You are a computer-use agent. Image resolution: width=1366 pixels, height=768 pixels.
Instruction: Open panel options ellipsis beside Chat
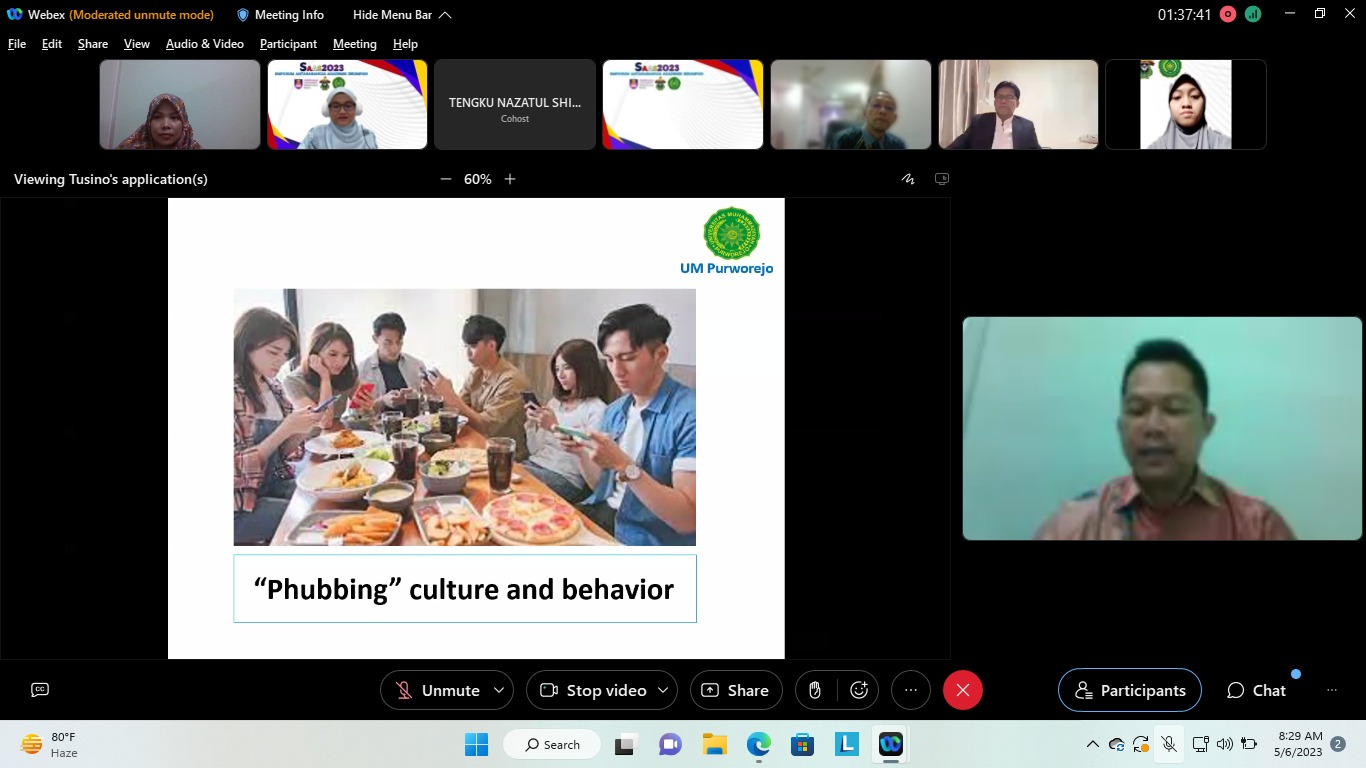pos(1332,690)
